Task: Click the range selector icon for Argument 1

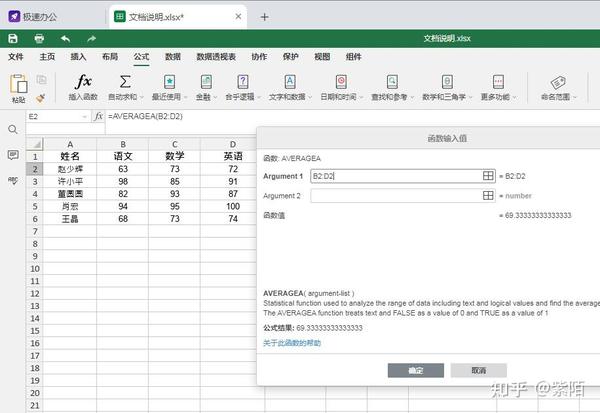Action: tap(488, 176)
